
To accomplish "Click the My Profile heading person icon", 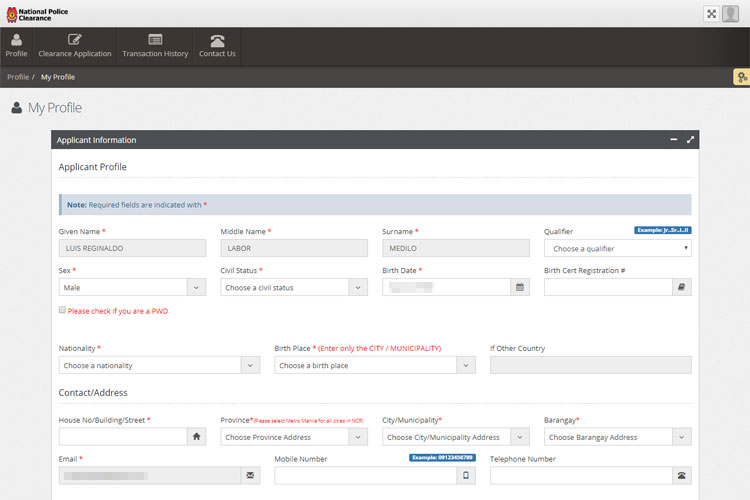I will (x=17, y=108).
